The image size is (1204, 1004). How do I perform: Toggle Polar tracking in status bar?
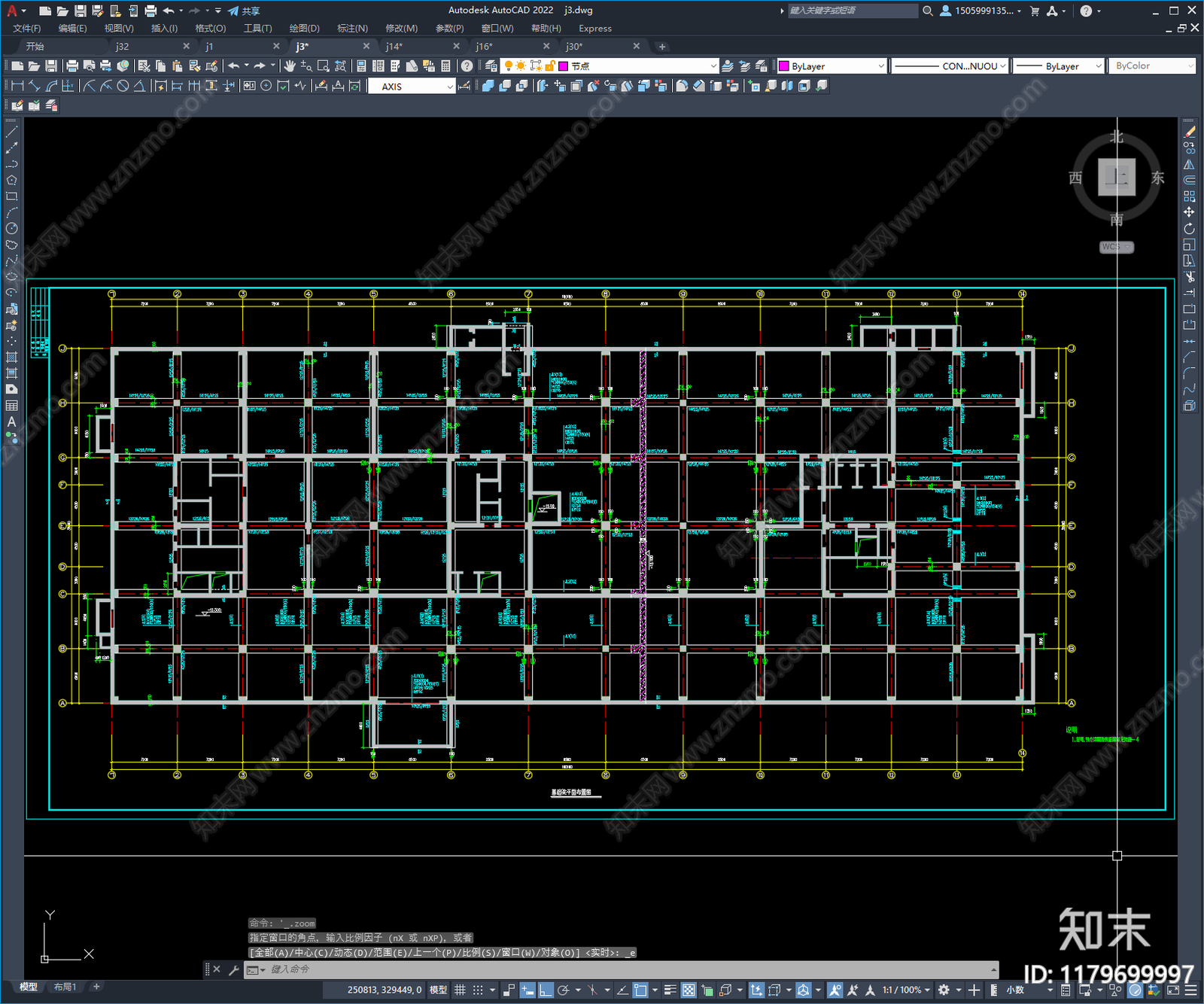[x=563, y=990]
